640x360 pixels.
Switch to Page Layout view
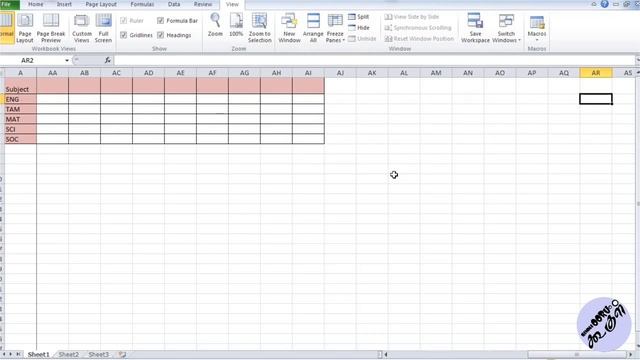pyautogui.click(x=25, y=28)
